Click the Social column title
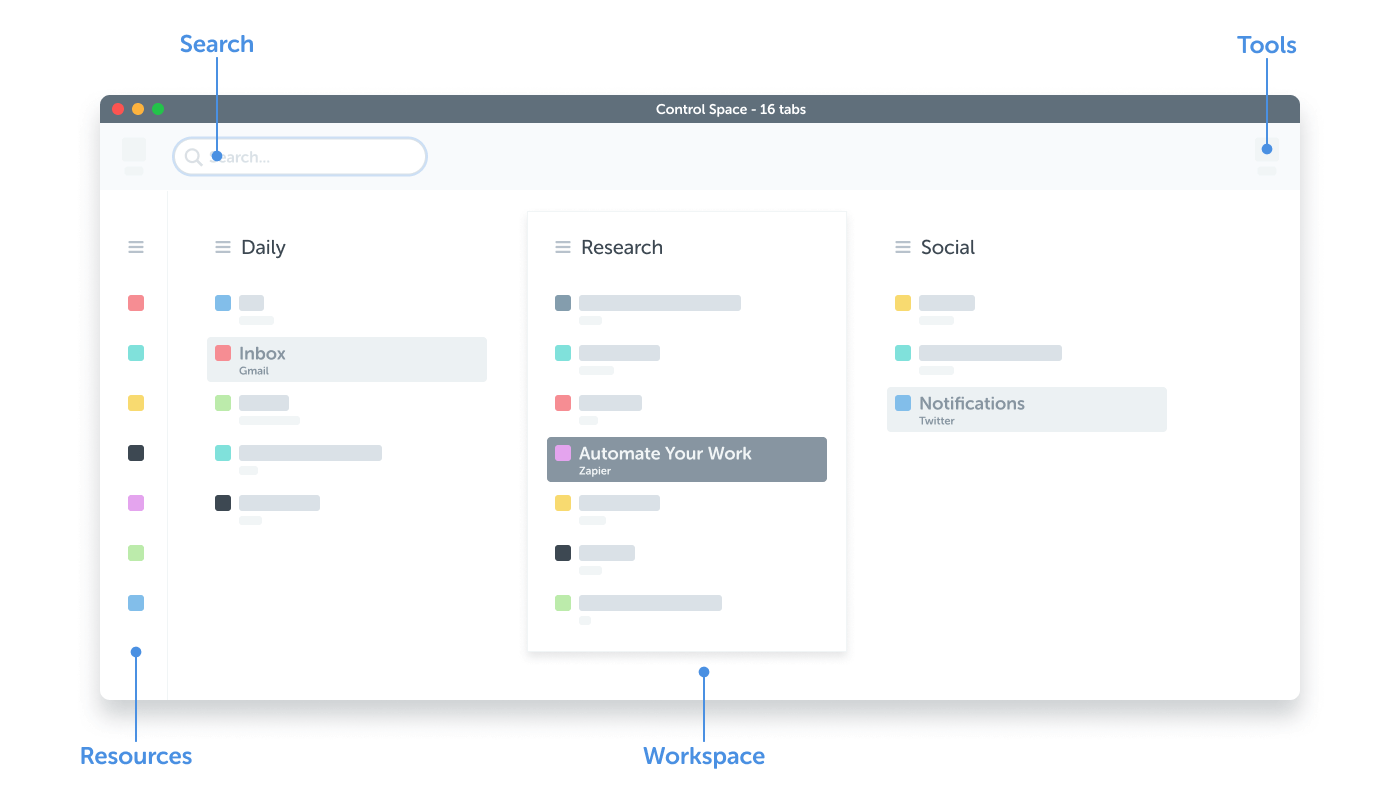The image size is (1400, 800). 947,247
